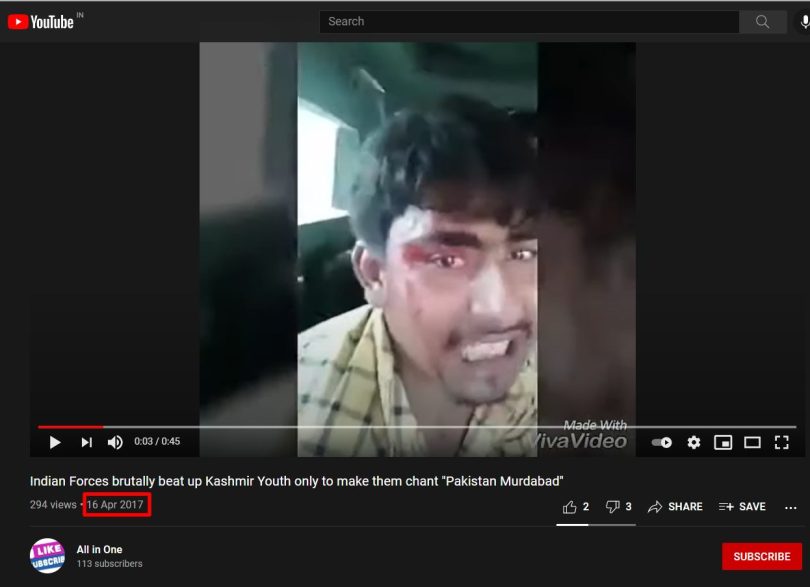The height and width of the screenshot is (587, 810).
Task: Subscribe to All in One channel
Action: [762, 557]
